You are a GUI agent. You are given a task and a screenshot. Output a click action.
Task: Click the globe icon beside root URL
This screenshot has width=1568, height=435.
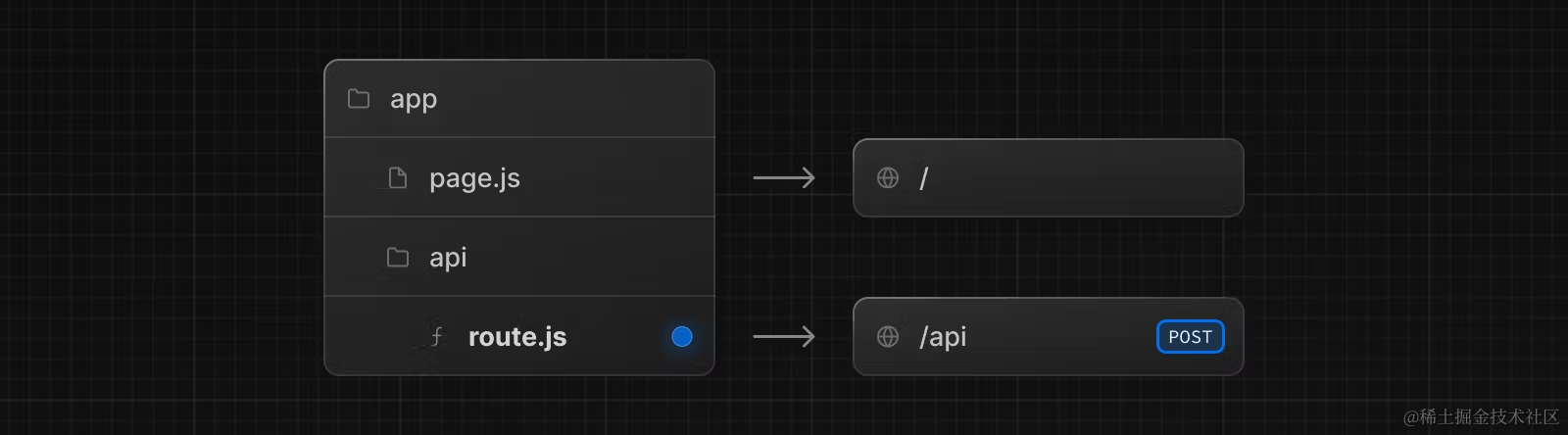pos(888,178)
